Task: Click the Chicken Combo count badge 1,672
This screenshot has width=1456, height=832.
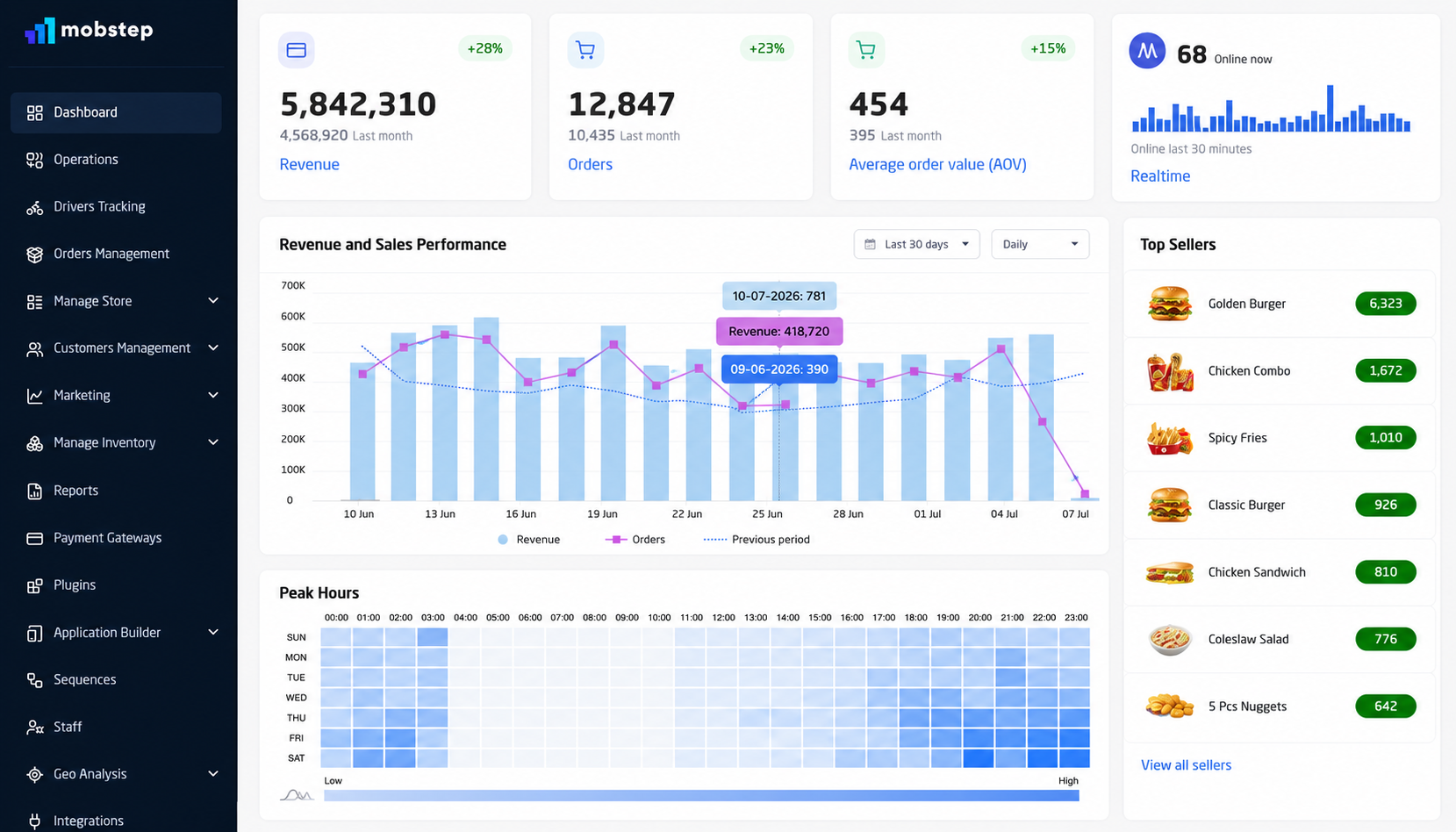Action: tap(1385, 370)
